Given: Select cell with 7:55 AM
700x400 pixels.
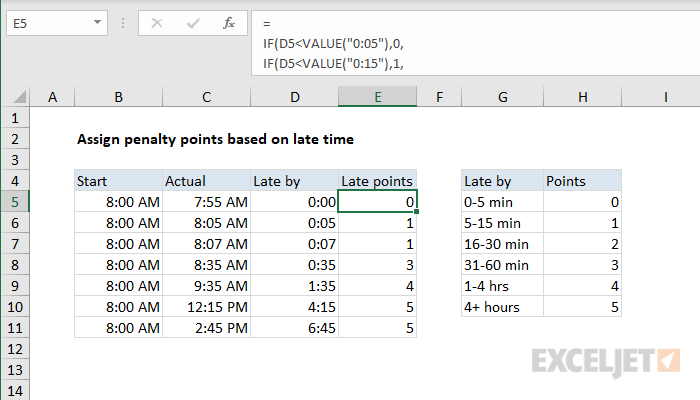Looking at the screenshot, I should [206, 202].
